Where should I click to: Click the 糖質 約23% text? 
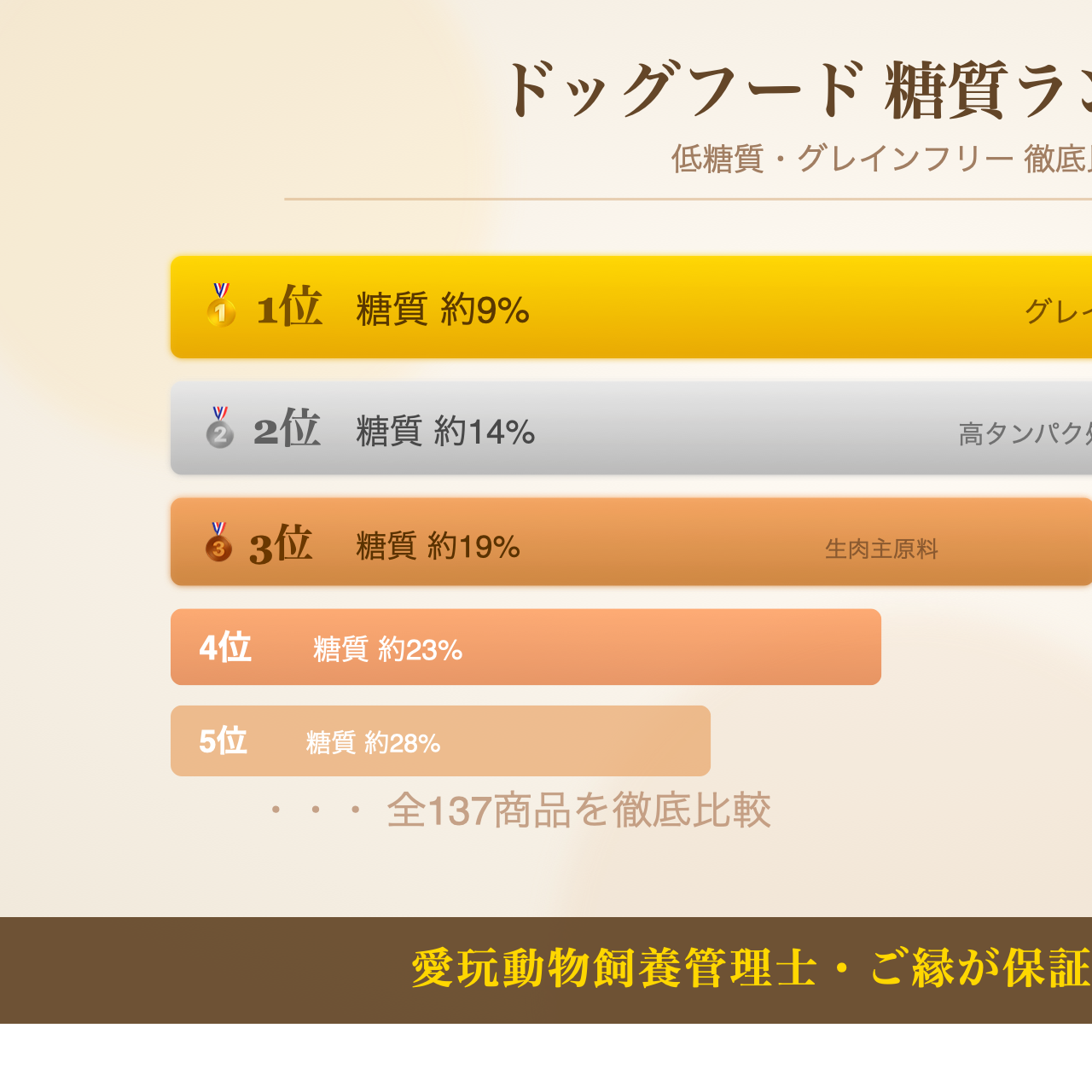[387, 650]
